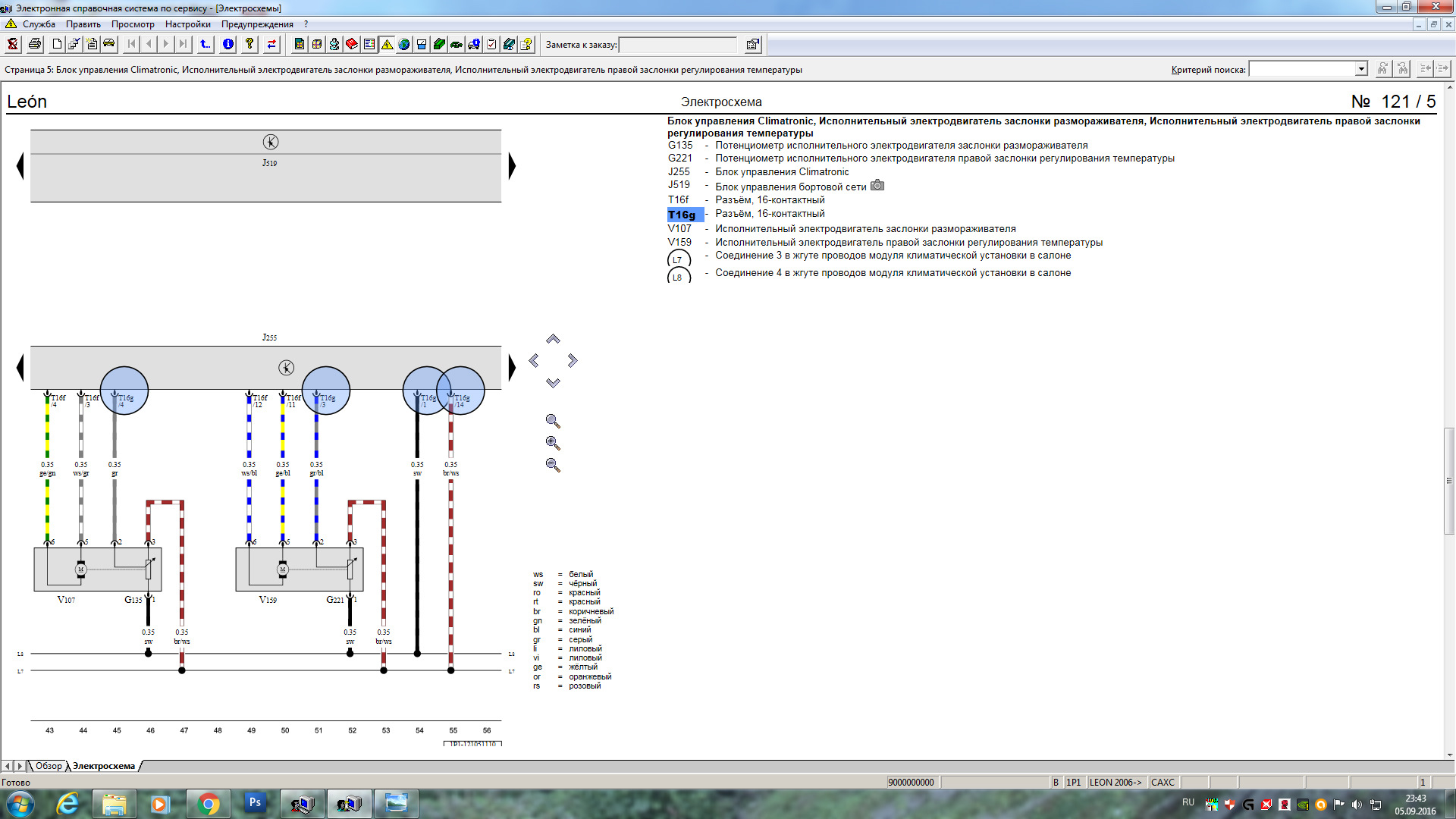Click the L7 connection circle in the legend
This screenshot has height=819, width=1456.
pyautogui.click(x=679, y=259)
